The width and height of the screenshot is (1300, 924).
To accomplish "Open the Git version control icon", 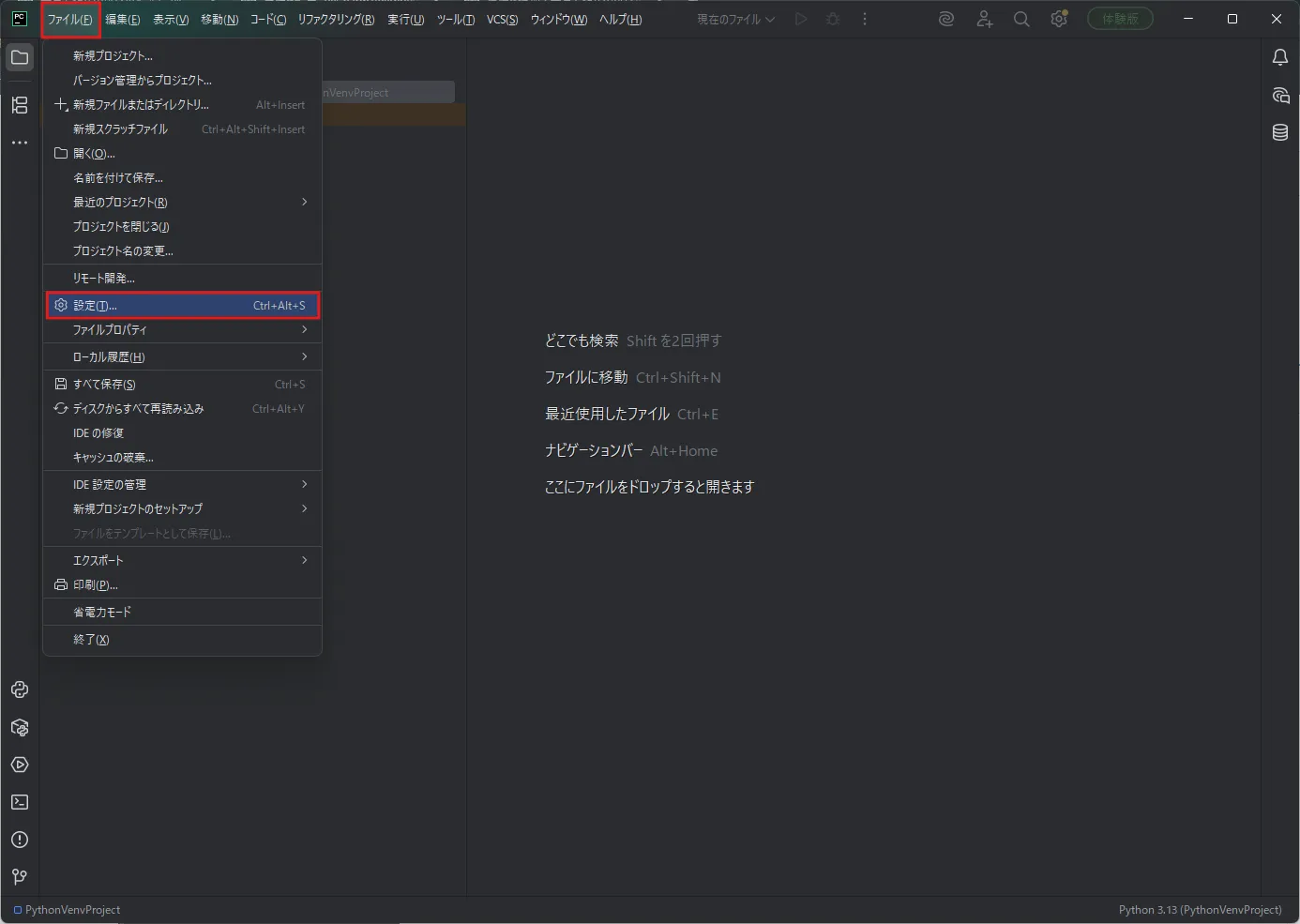I will pyautogui.click(x=20, y=877).
